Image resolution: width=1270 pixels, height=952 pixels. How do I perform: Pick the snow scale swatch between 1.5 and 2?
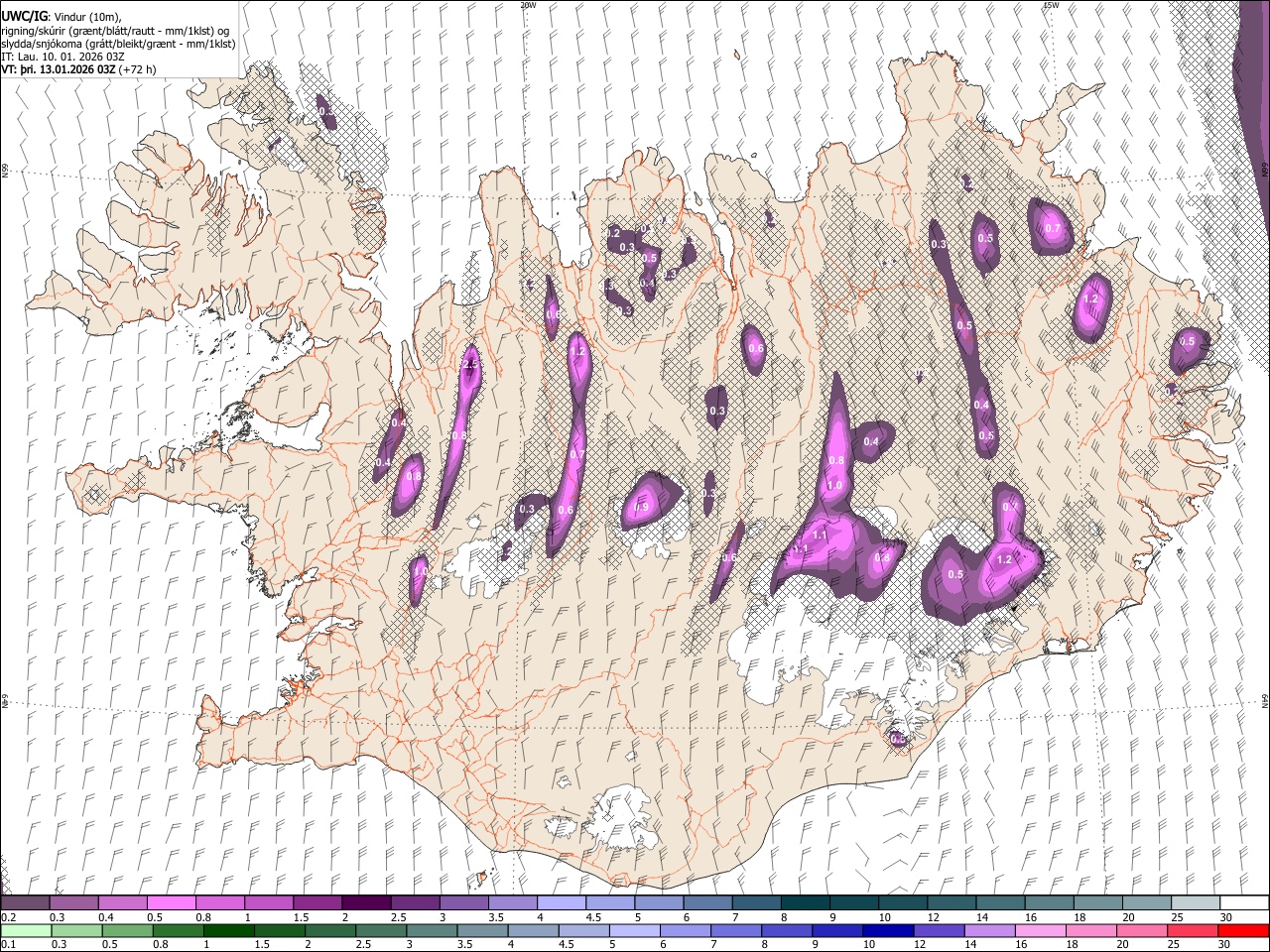tap(317, 902)
